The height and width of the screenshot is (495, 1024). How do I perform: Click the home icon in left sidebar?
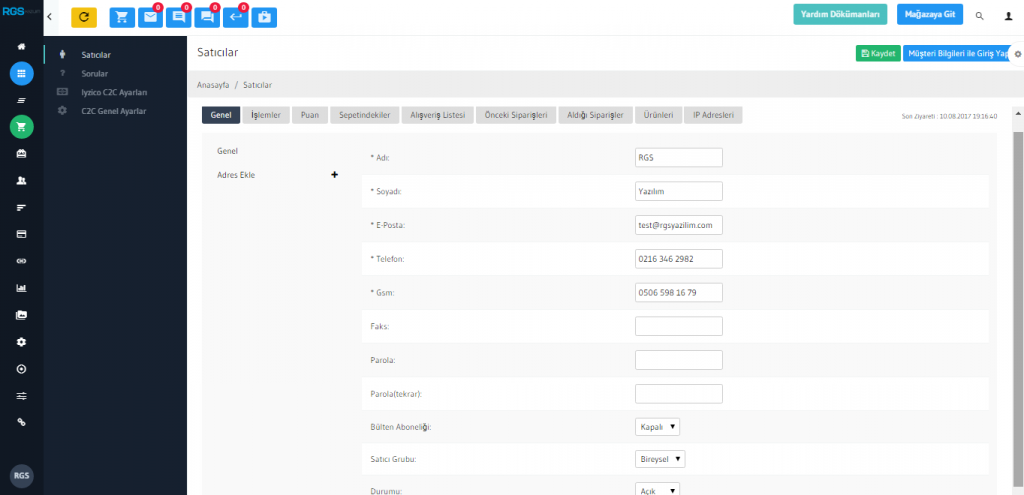click(x=21, y=47)
